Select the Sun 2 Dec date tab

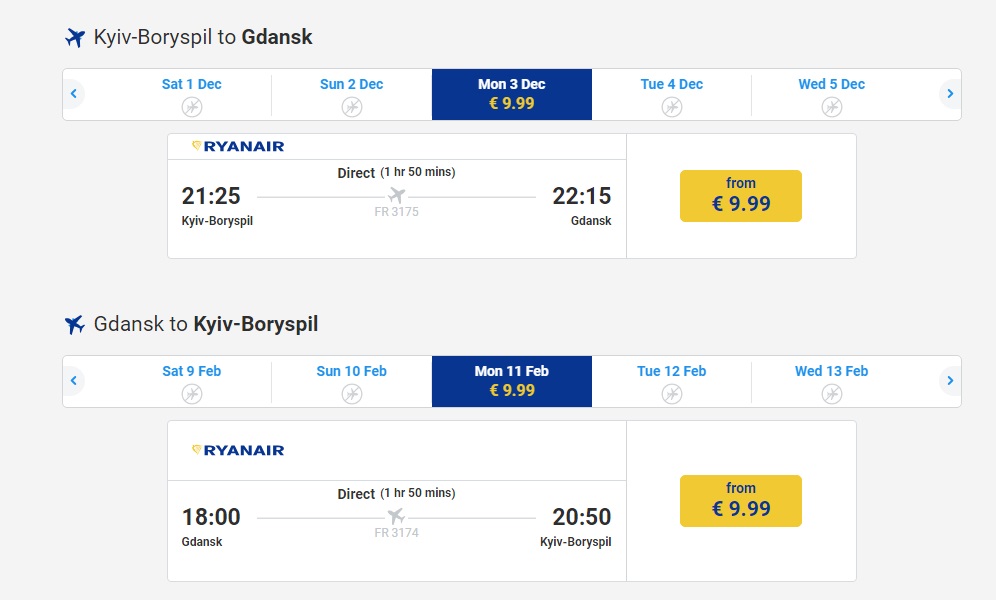(352, 94)
